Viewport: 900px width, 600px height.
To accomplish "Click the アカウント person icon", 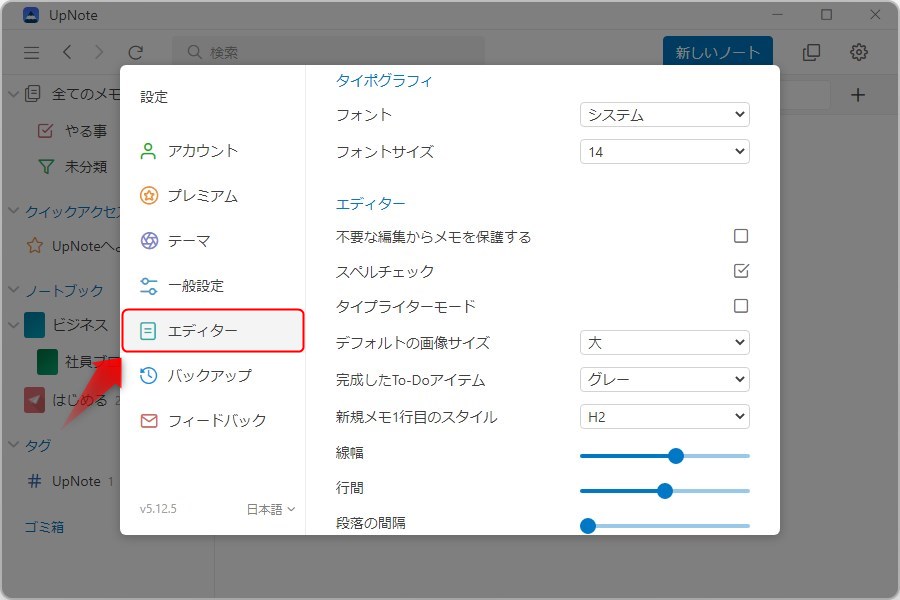I will click(x=148, y=151).
